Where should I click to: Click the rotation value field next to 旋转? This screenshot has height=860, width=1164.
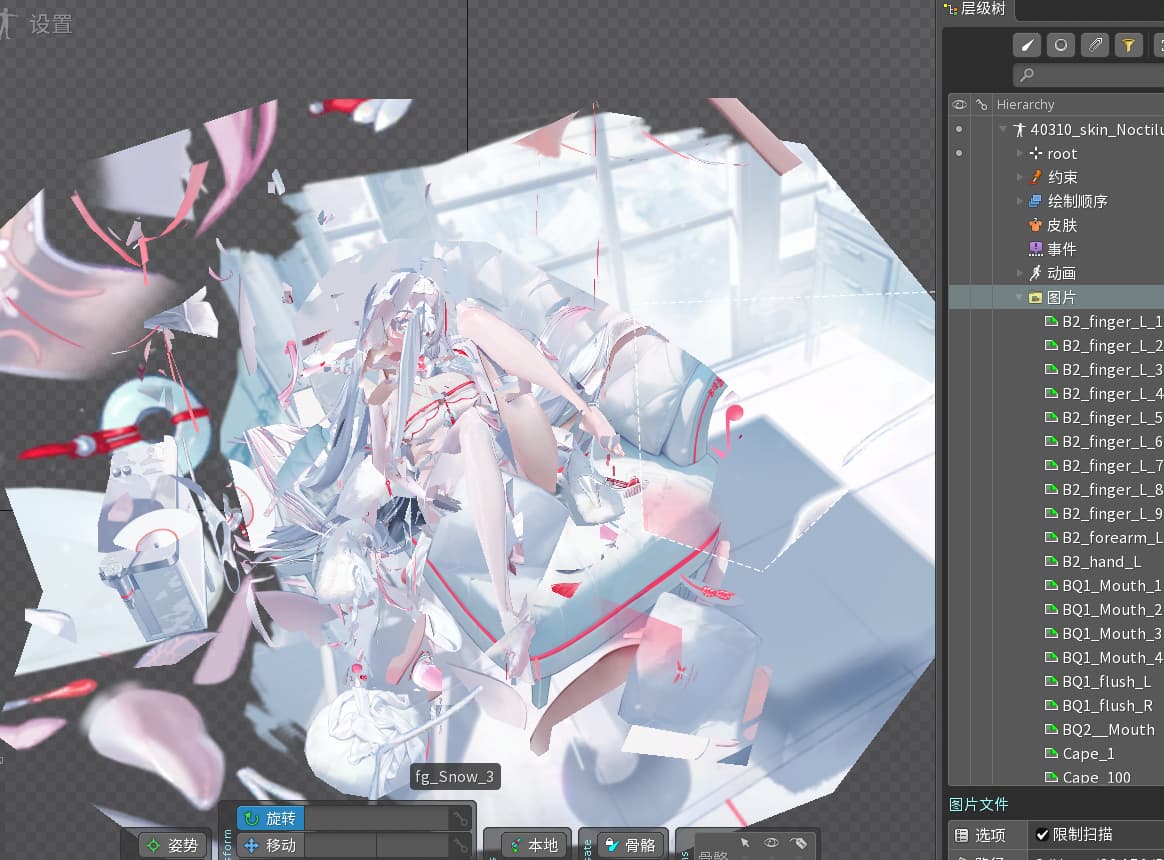pyautogui.click(x=376, y=818)
